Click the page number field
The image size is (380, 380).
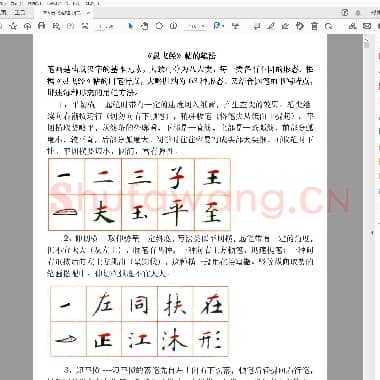(x=102, y=26)
